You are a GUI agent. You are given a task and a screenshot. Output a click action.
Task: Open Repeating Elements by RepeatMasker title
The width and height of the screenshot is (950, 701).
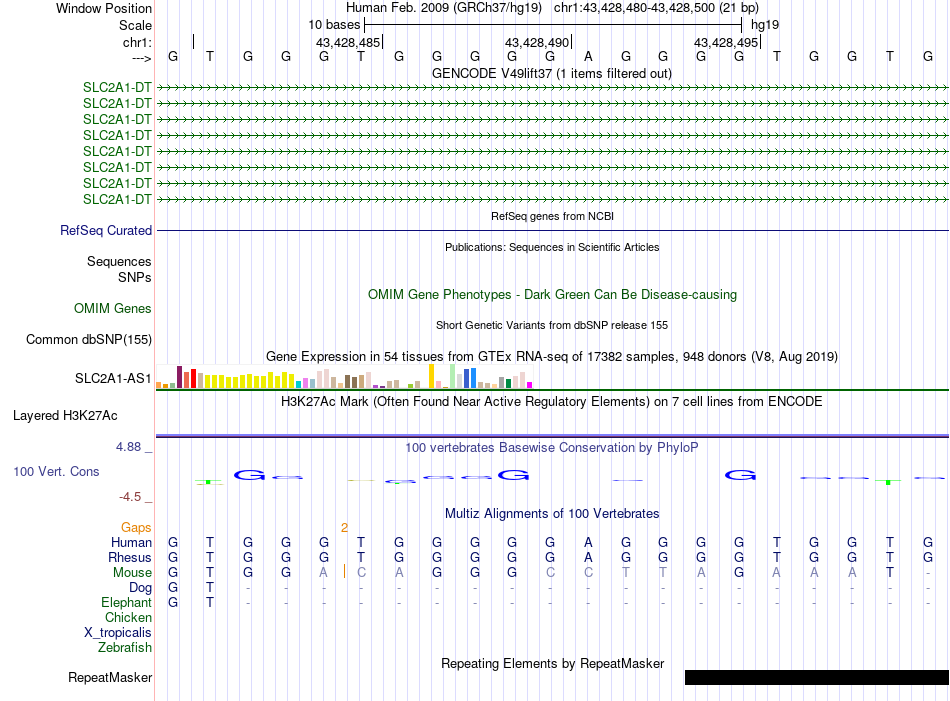[552, 664]
